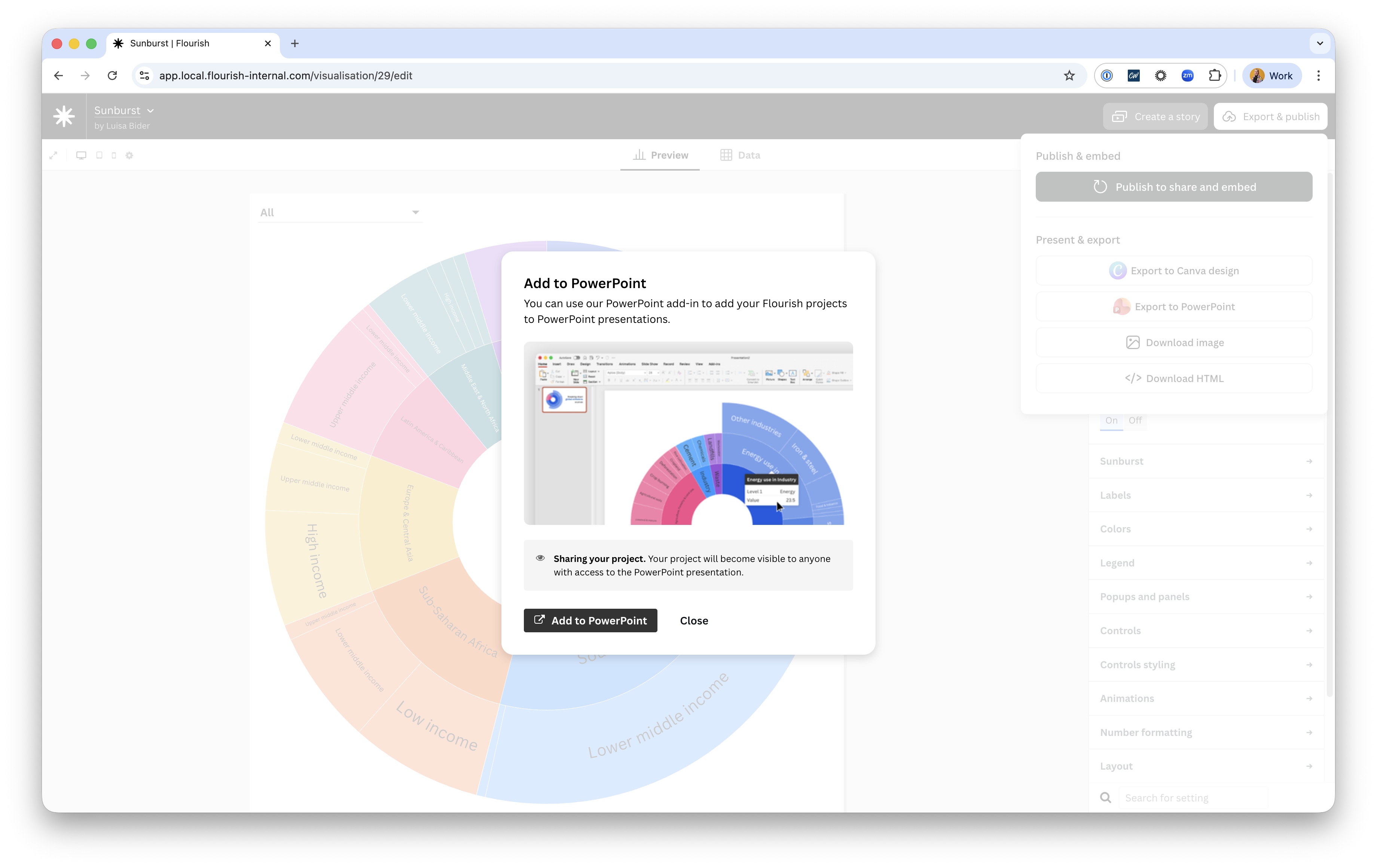Image resolution: width=1377 pixels, height=868 pixels.
Task: Click the browser extensions puzzle icon
Action: 1215,76
